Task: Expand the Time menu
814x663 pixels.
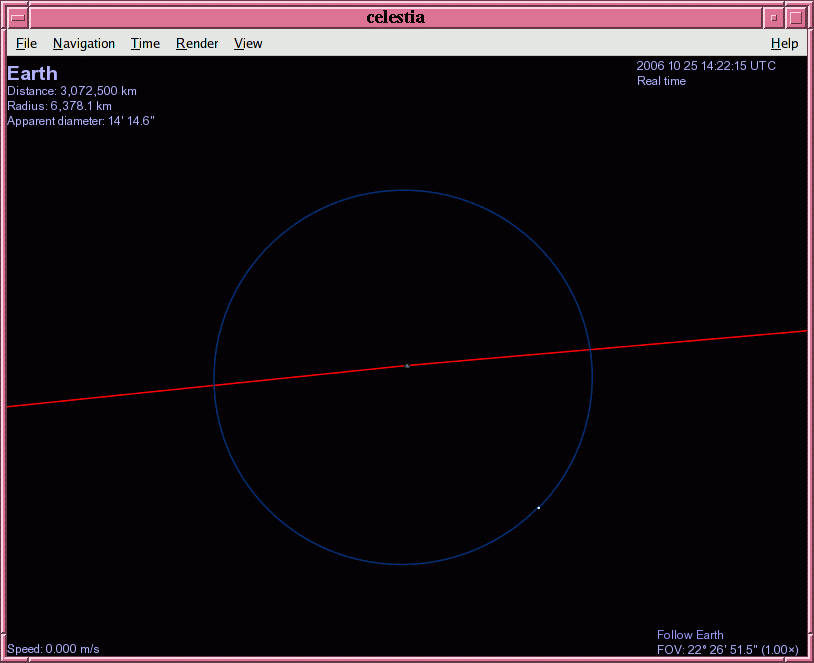Action: click(x=145, y=43)
